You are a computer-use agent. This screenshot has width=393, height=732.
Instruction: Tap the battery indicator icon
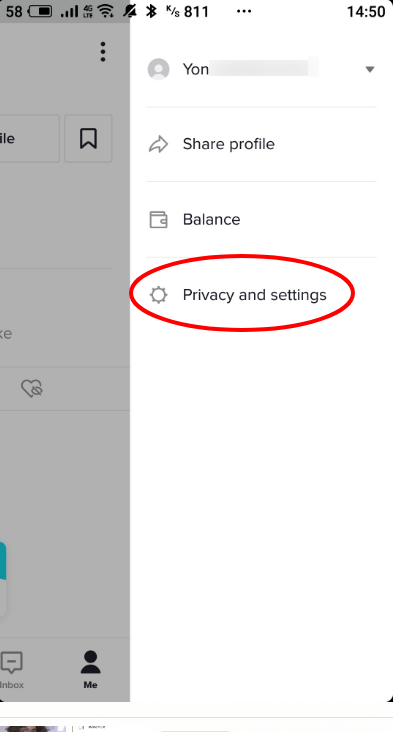tap(41, 11)
